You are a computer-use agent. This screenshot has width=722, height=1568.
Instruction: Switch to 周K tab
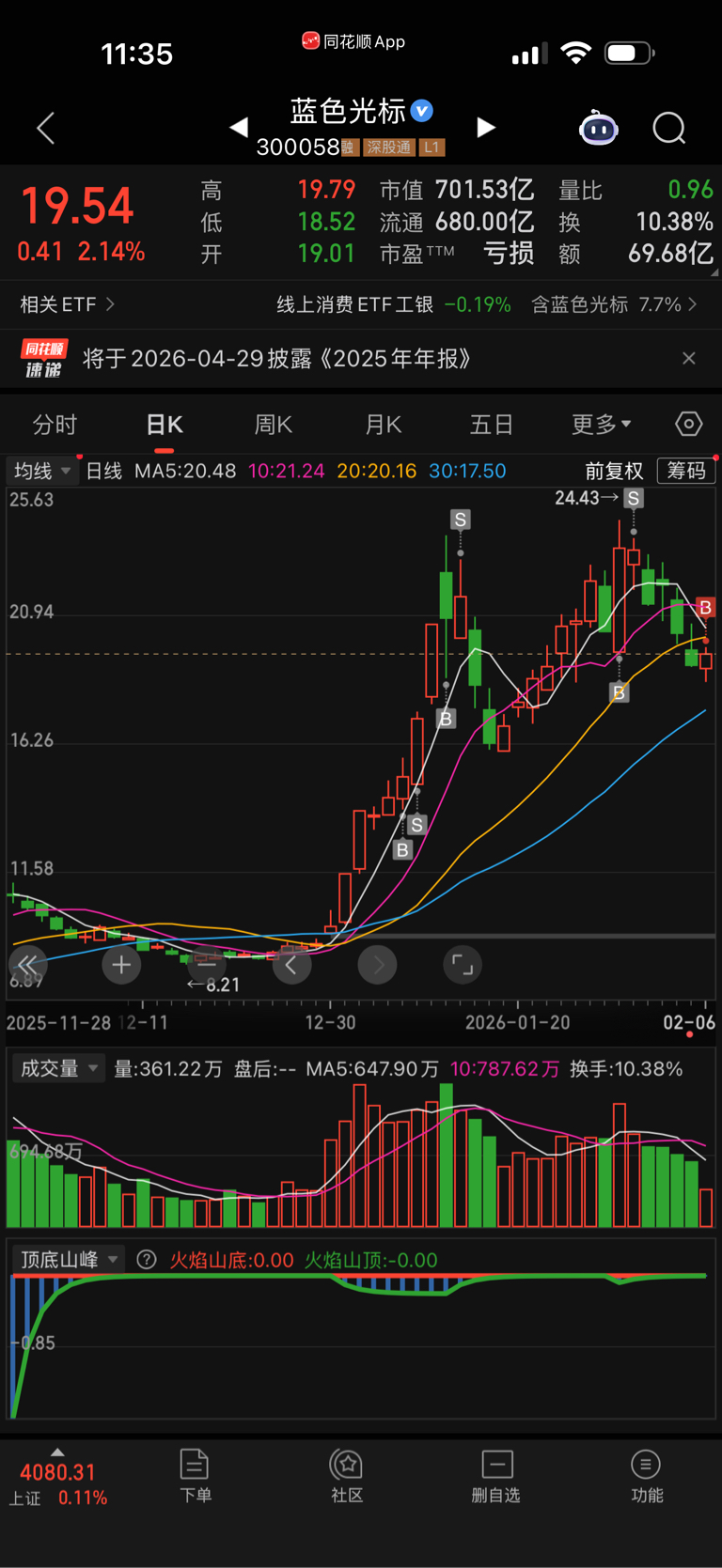(274, 425)
